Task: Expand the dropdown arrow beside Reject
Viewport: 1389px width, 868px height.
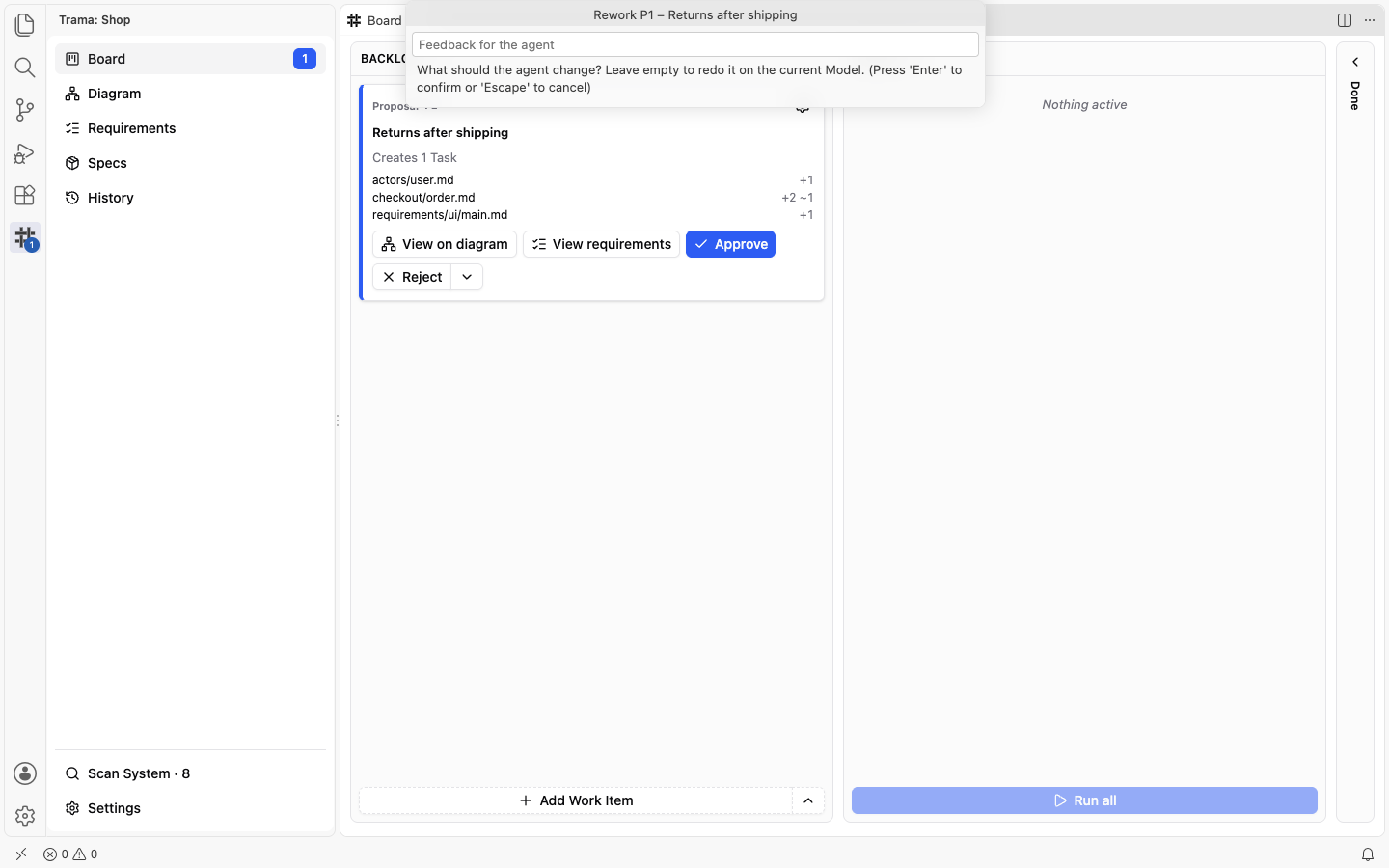Action: pyautogui.click(x=467, y=277)
